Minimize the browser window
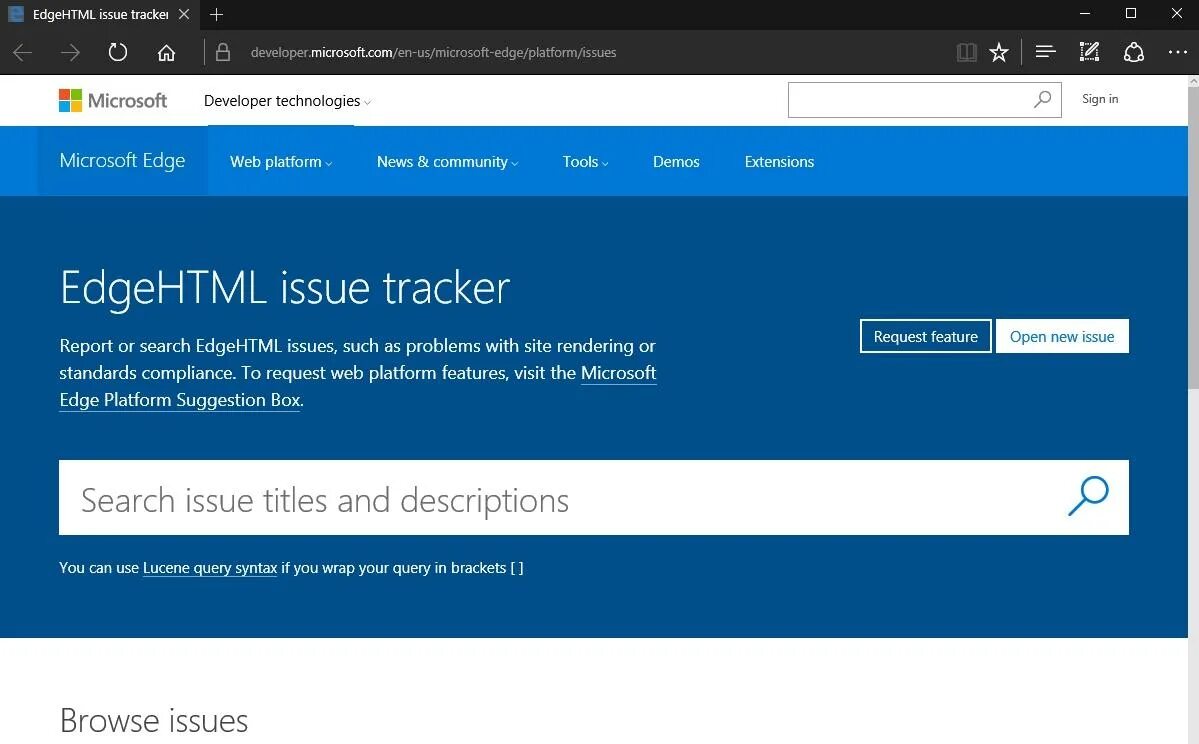1199x744 pixels. tap(1084, 14)
